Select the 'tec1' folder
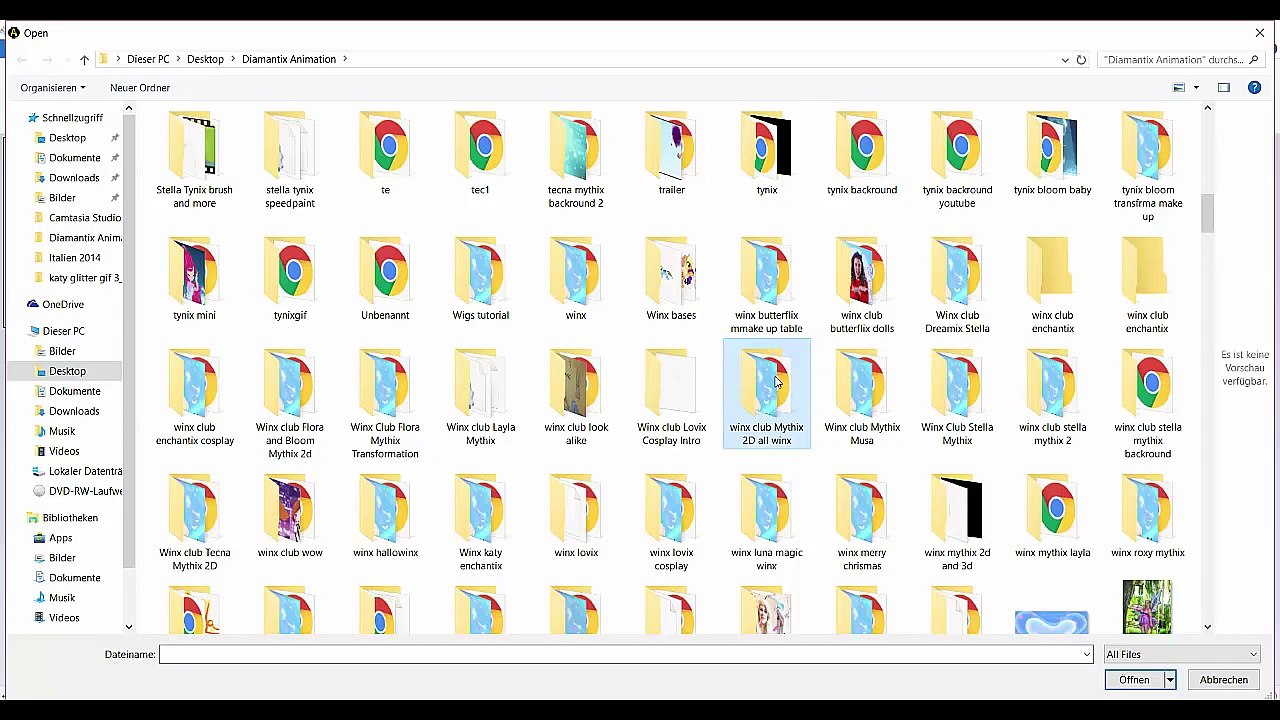Image resolution: width=1280 pixels, height=720 pixels. coord(480,154)
